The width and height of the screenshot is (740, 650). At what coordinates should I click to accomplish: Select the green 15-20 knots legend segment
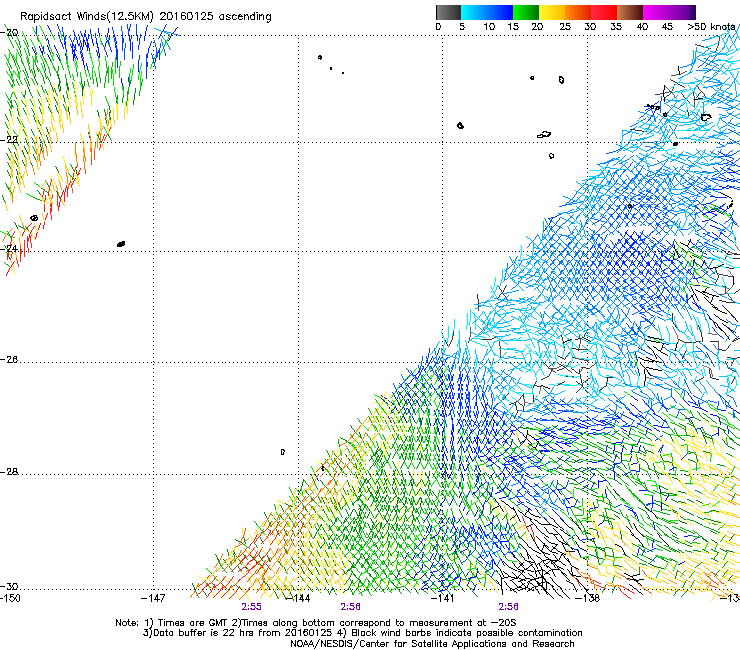tap(526, 12)
